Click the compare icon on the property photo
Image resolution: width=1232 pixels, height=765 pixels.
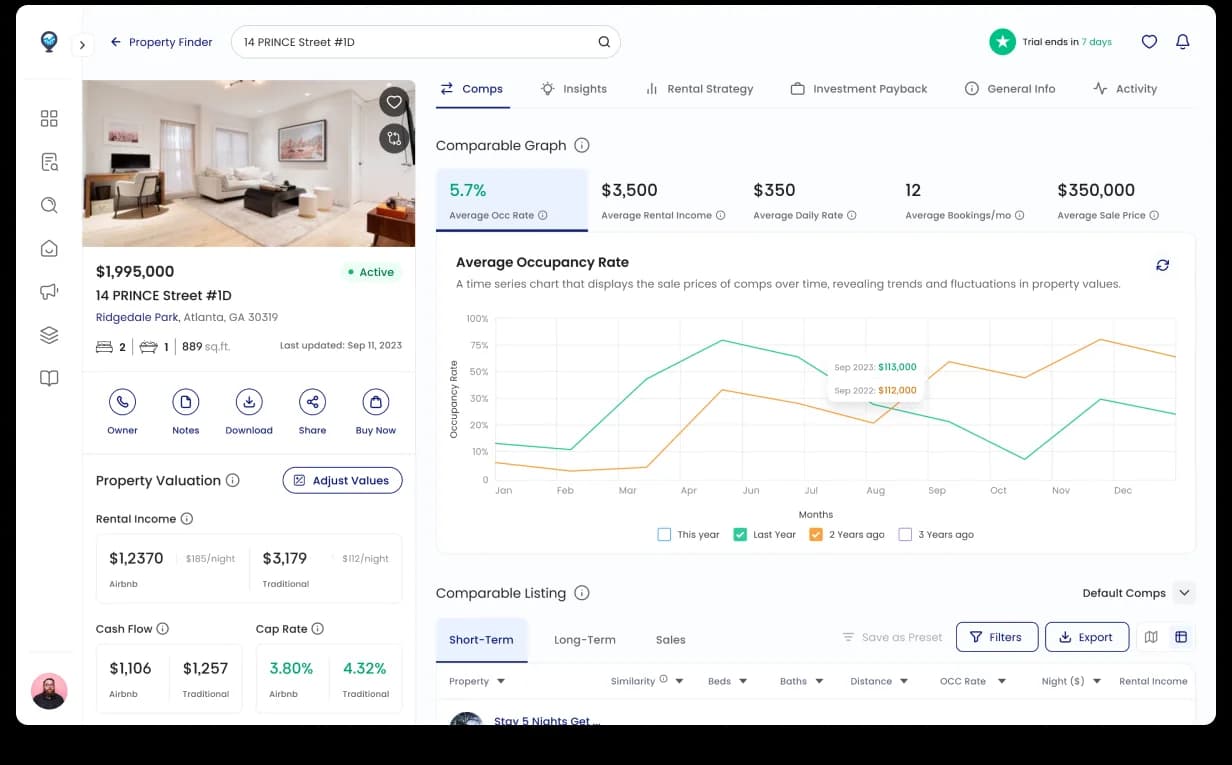coord(394,138)
